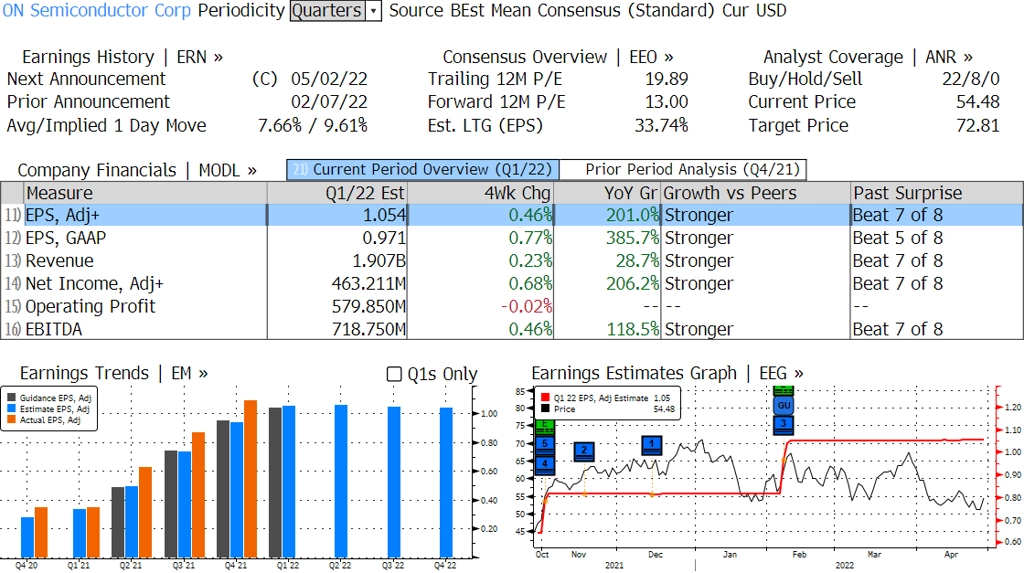Click the Q1'22 gray guidance EPS bar

275,483
